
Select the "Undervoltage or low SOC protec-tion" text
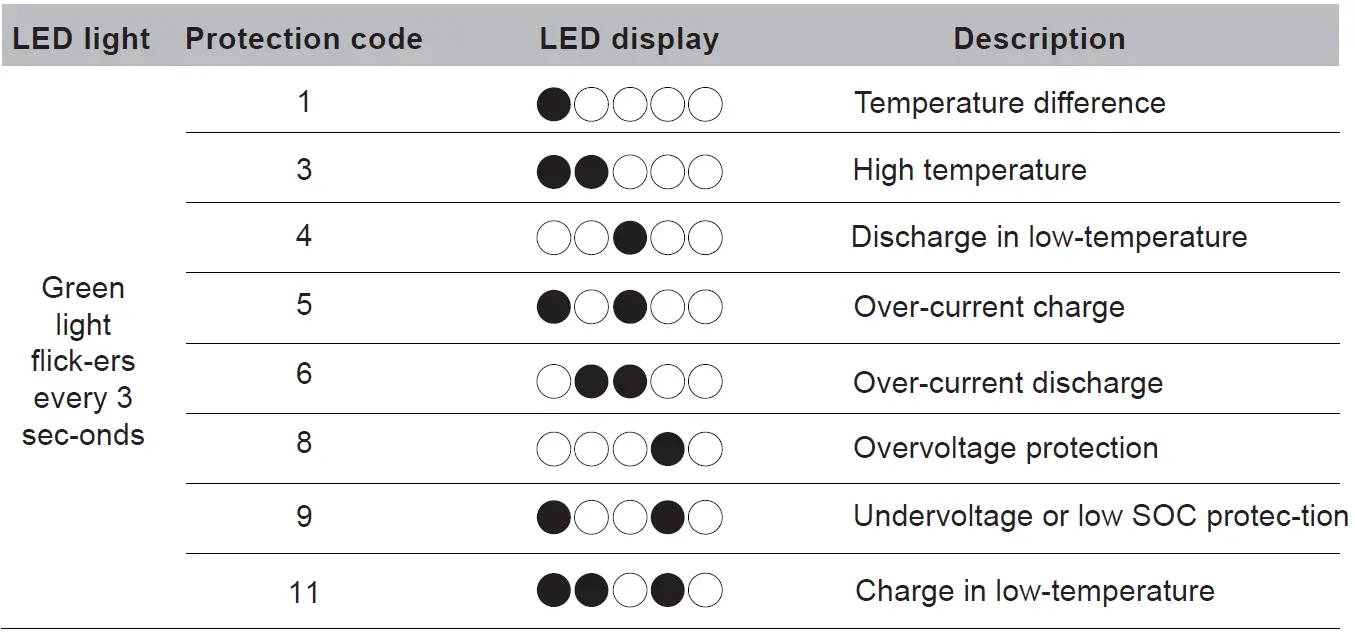pos(1100,516)
